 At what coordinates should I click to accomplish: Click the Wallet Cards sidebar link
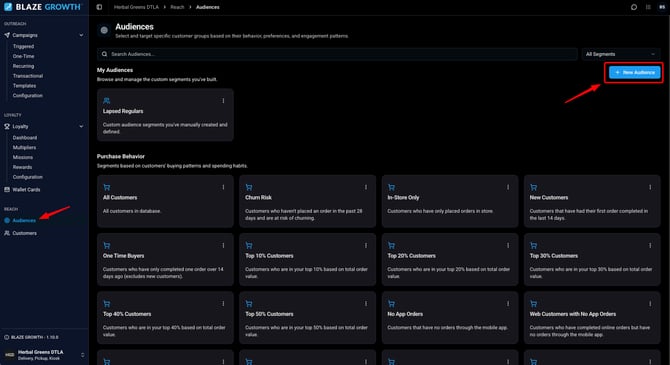click(x=26, y=189)
